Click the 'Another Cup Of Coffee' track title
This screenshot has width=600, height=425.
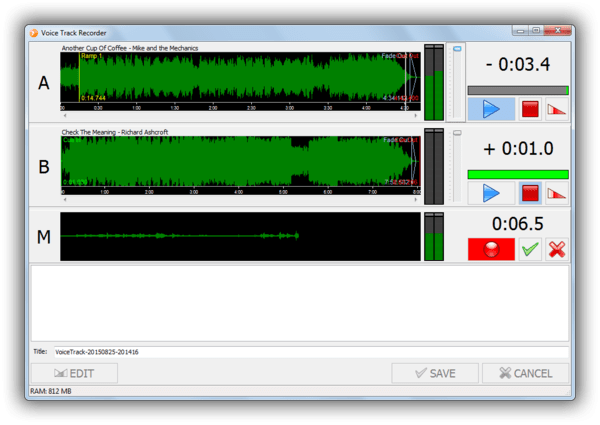[130, 48]
